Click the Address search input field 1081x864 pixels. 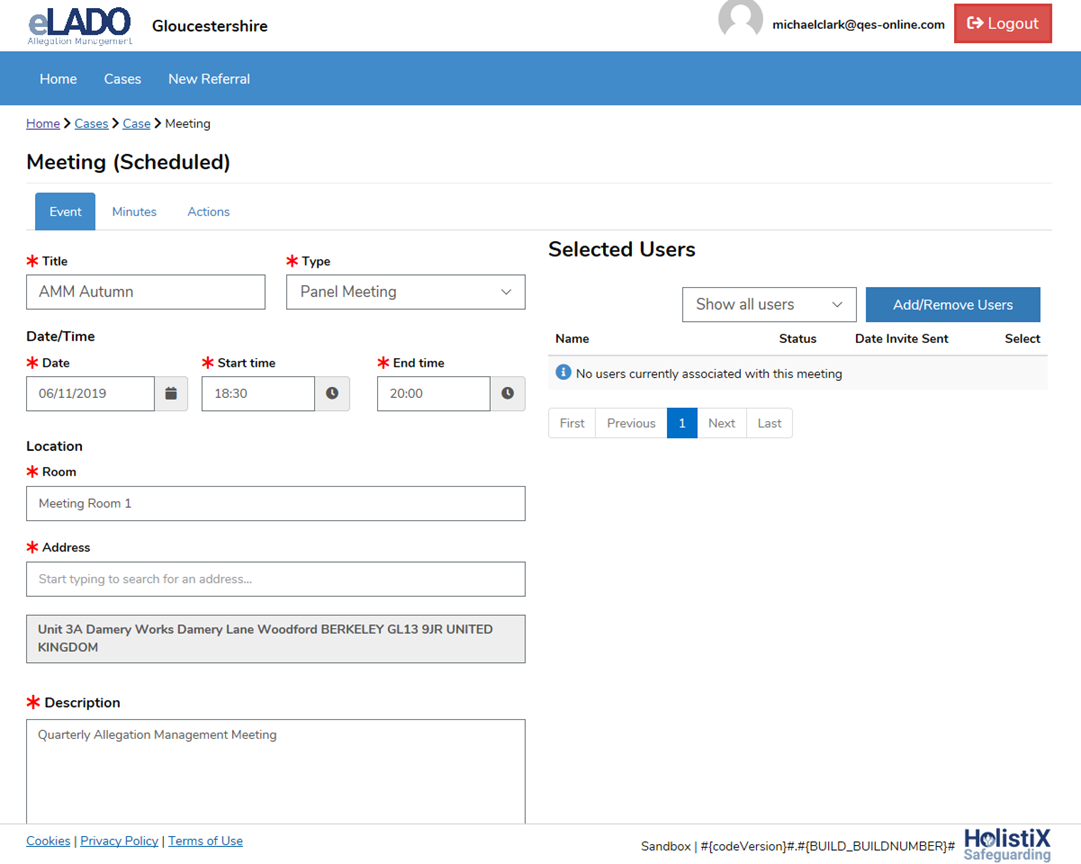[x=275, y=579]
